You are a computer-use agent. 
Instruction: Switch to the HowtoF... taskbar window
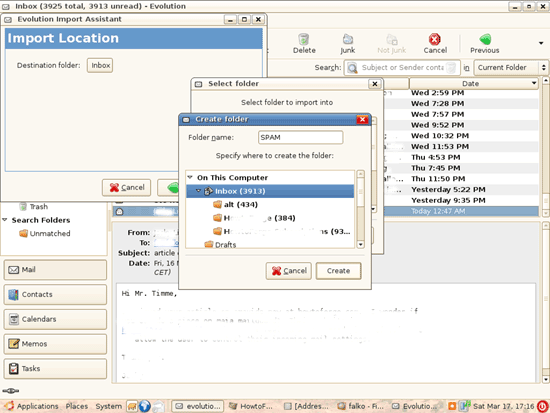click(250, 406)
